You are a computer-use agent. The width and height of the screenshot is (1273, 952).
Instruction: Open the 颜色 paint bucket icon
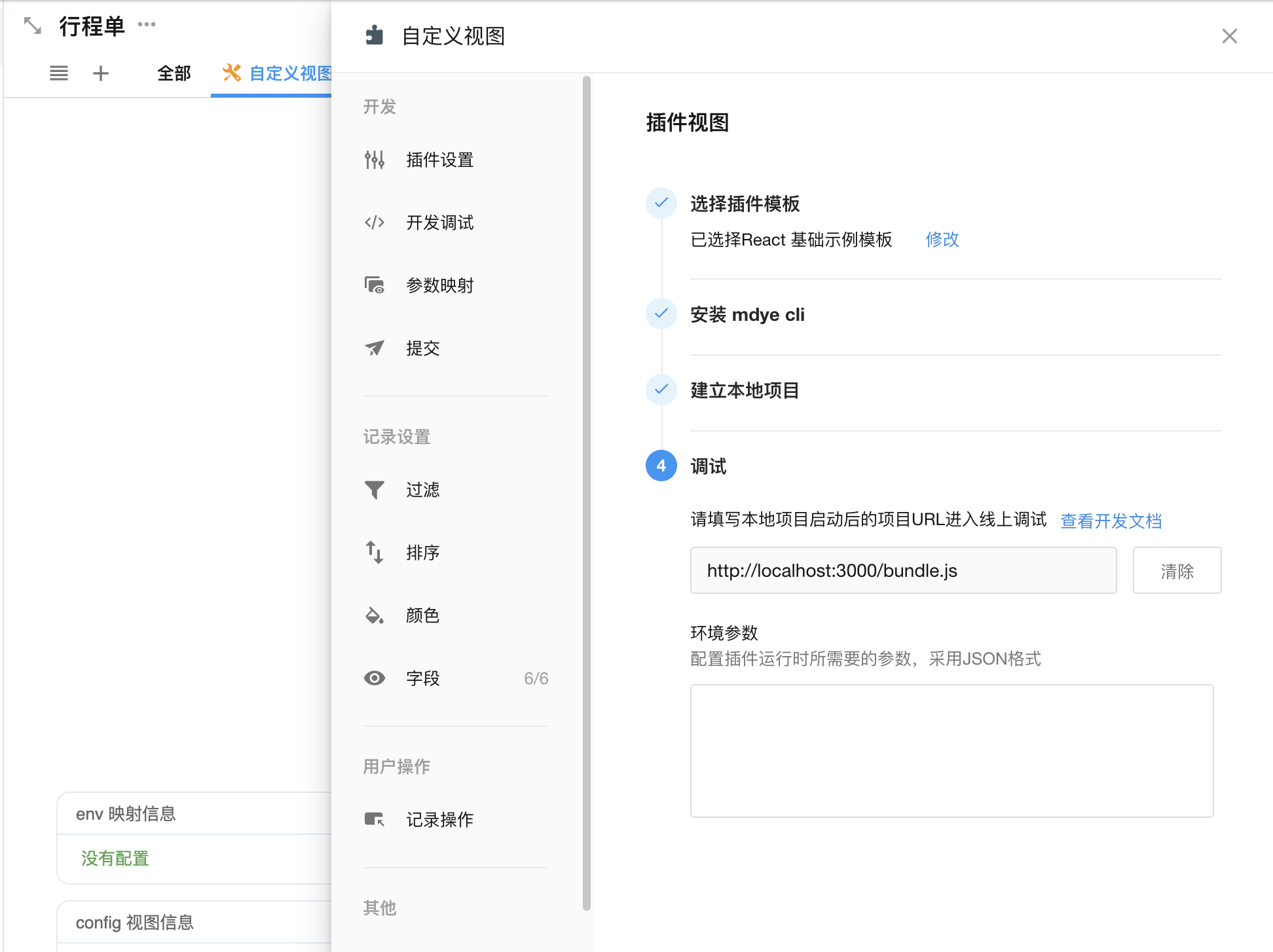375,615
